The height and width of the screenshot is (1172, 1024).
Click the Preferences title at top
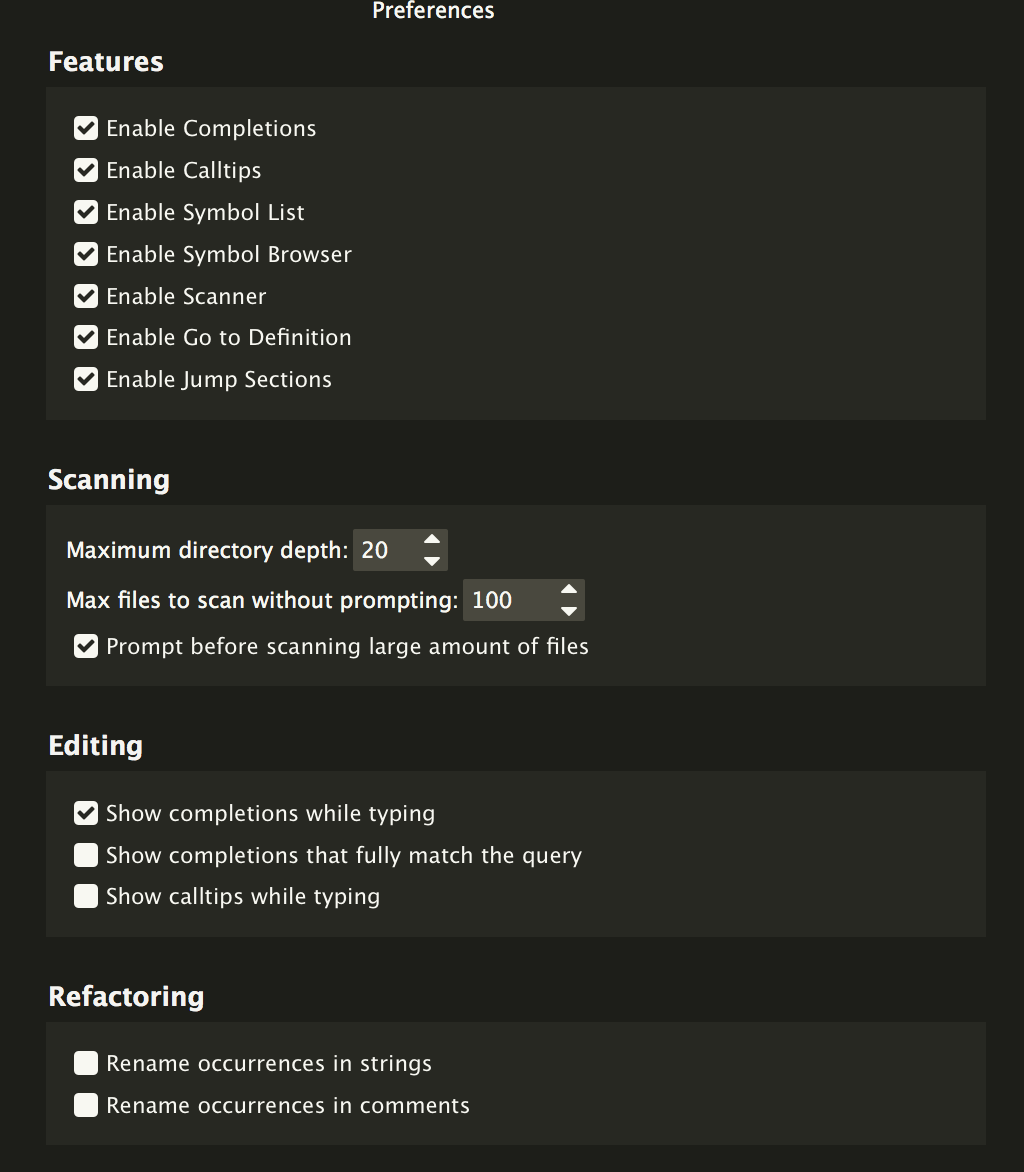tap(434, 10)
